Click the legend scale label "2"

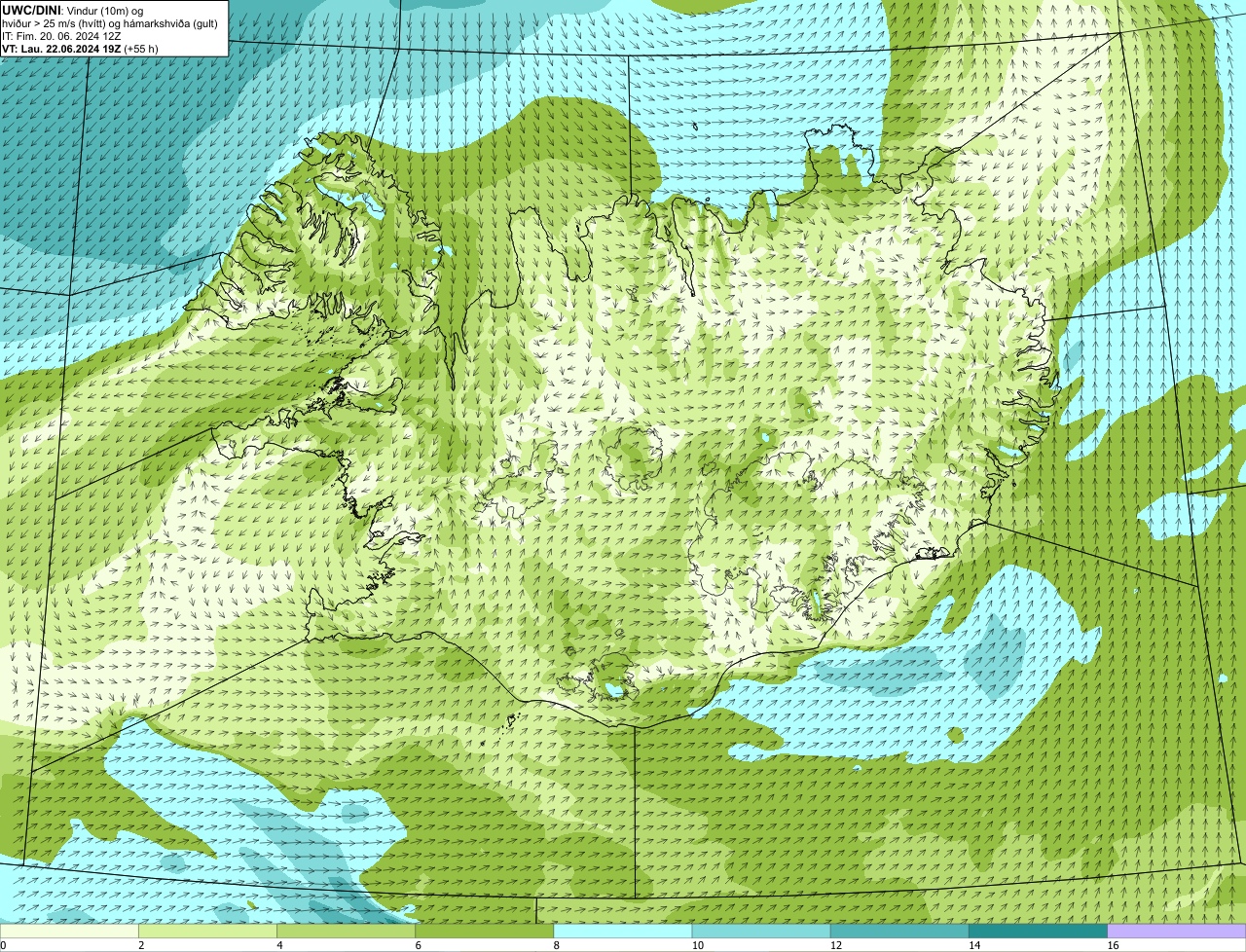141,945
